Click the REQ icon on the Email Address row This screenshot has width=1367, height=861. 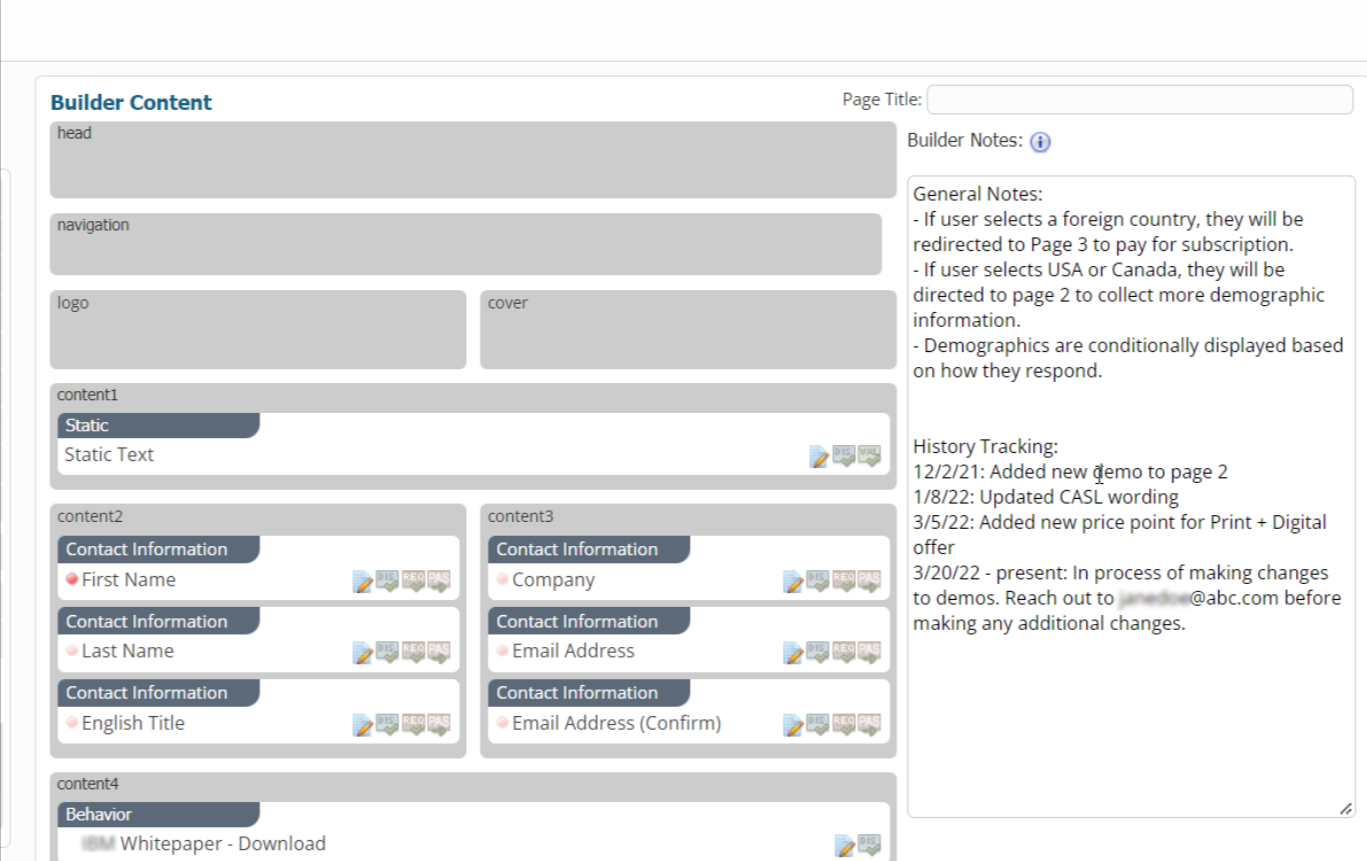pyautogui.click(x=843, y=652)
